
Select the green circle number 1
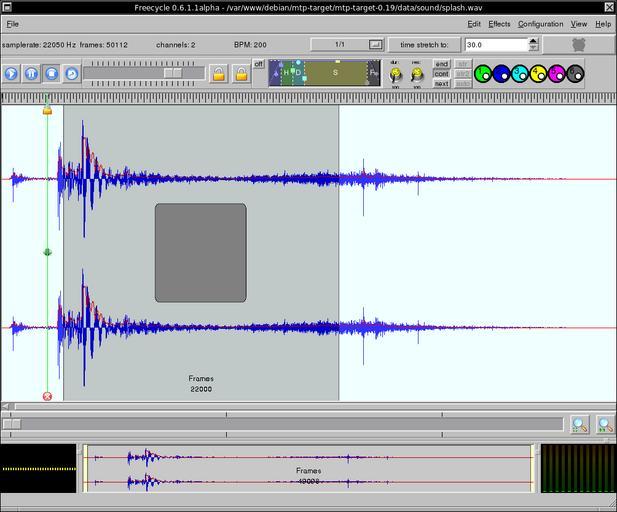click(x=483, y=73)
